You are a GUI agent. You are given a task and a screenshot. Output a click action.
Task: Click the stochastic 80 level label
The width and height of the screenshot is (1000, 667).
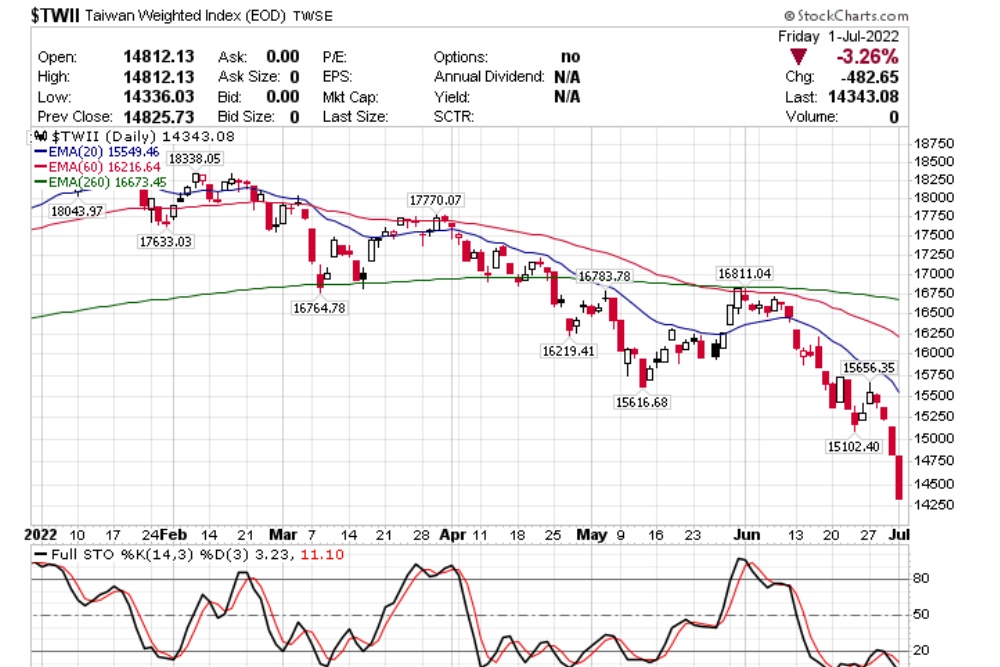pyautogui.click(x=921, y=578)
